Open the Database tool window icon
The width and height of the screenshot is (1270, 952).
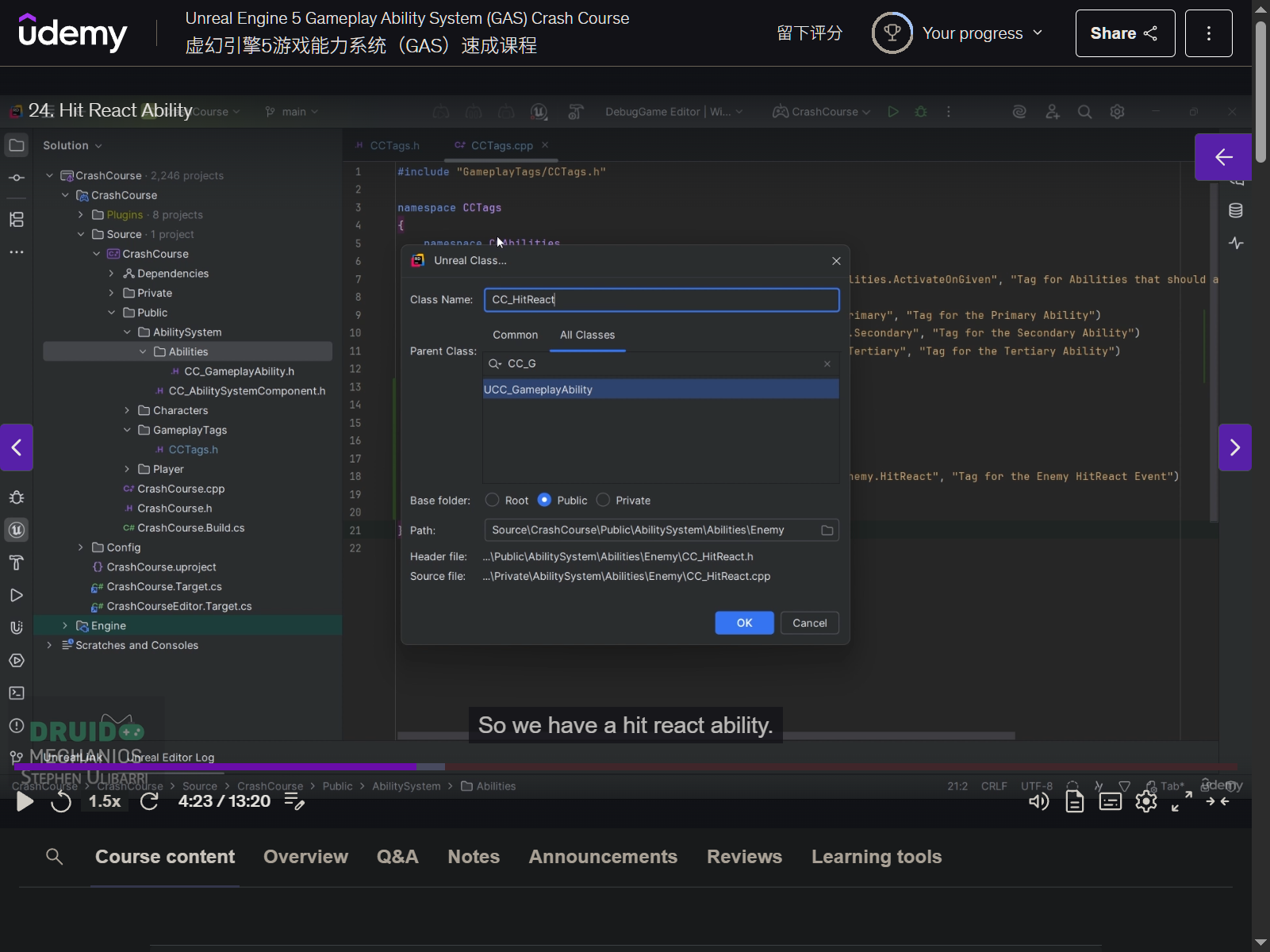click(1236, 210)
